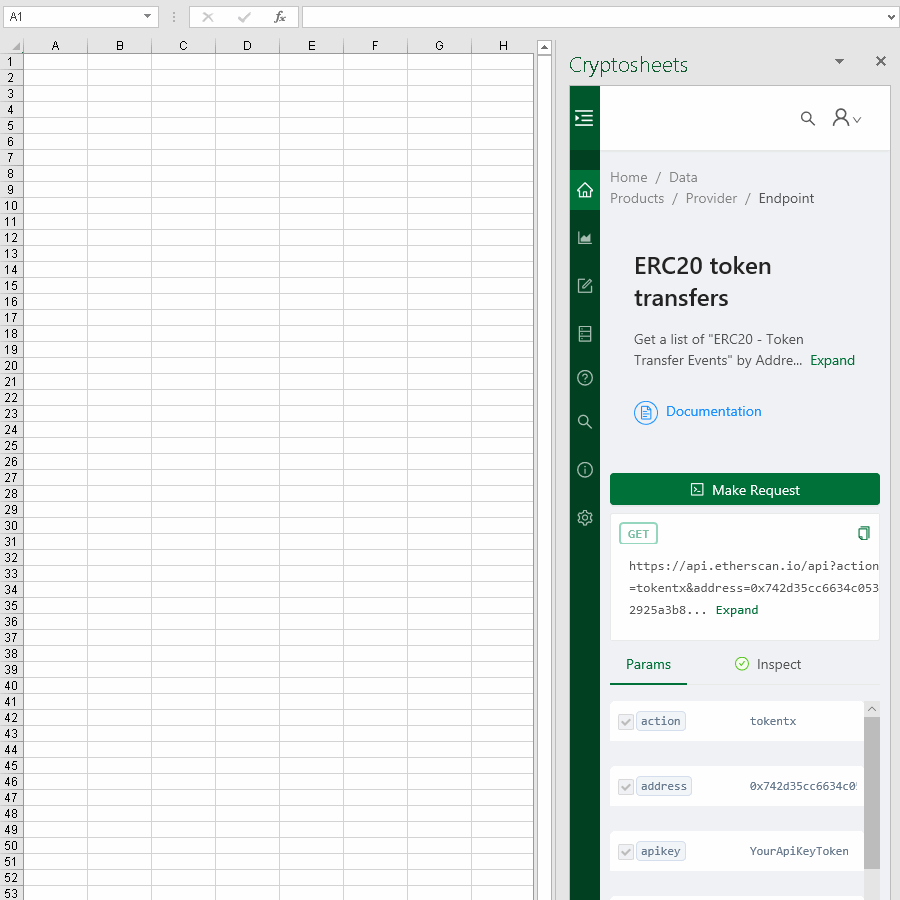900x900 pixels.
Task: Click the formula bar cancel icon
Action: tap(208, 17)
